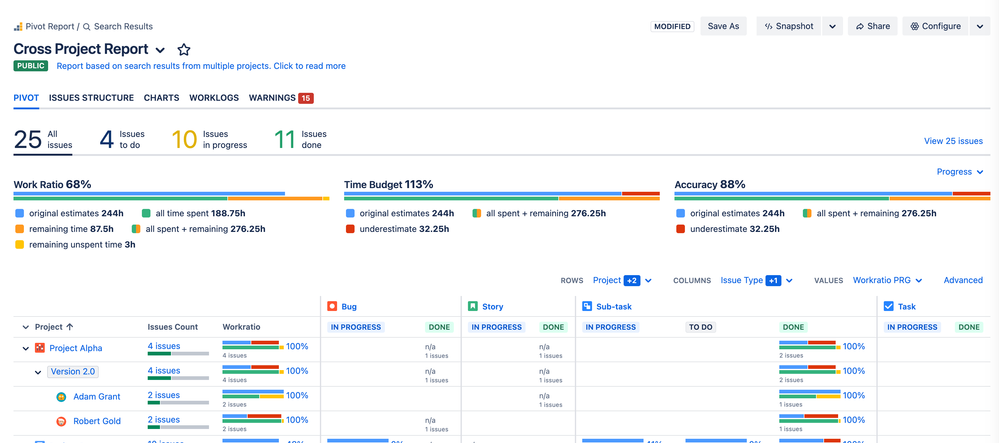Image resolution: width=999 pixels, height=443 pixels.
Task: Click the Accuracy 88% progress bar
Action: [832, 196]
